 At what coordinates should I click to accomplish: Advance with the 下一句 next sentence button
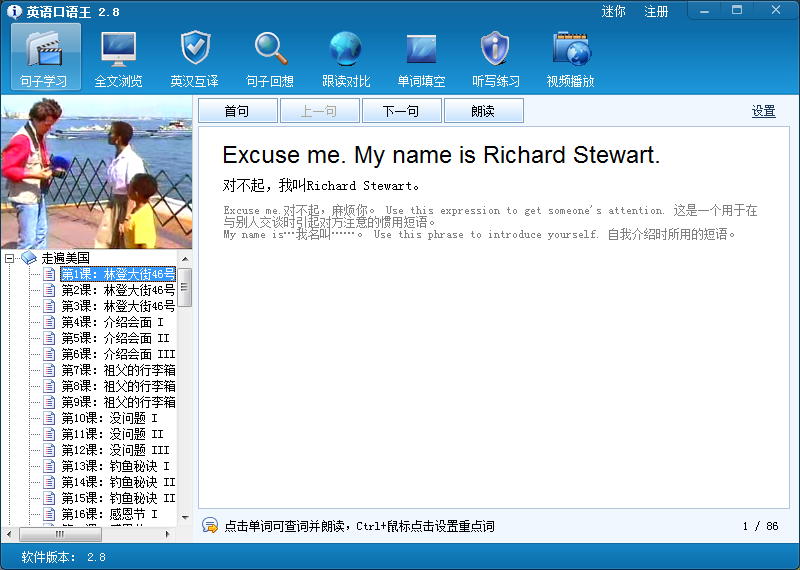pos(401,111)
